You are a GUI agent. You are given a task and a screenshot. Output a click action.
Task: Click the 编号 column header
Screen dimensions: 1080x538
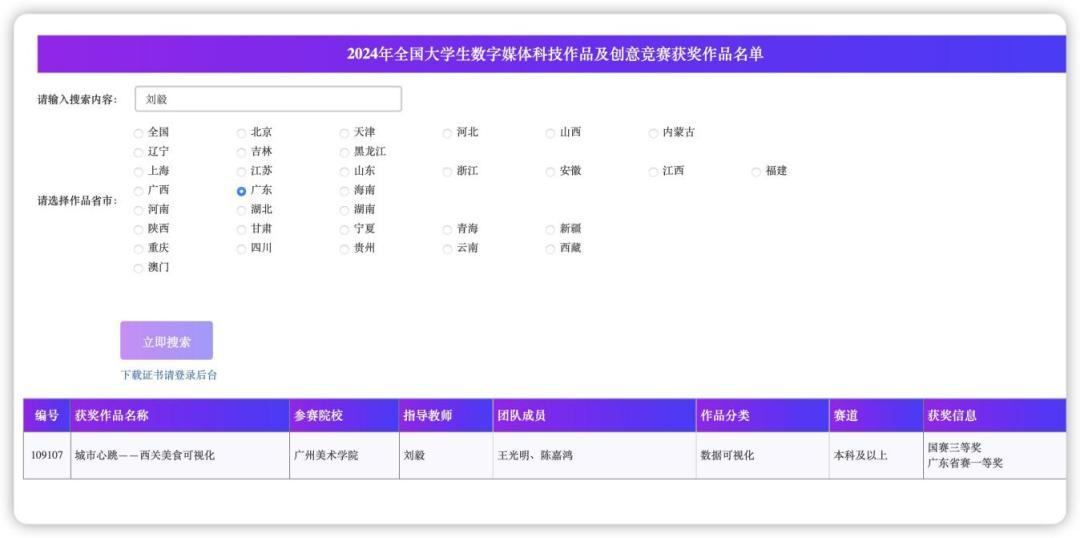(46, 415)
